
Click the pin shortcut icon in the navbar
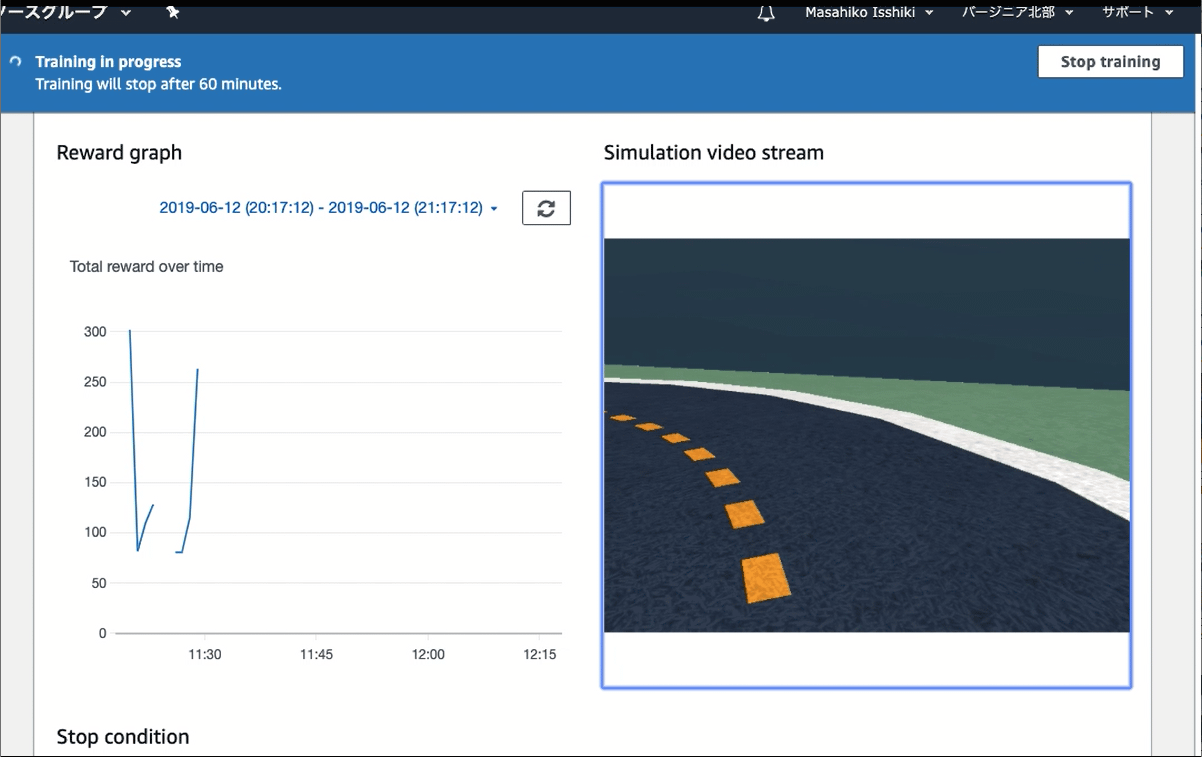[170, 11]
